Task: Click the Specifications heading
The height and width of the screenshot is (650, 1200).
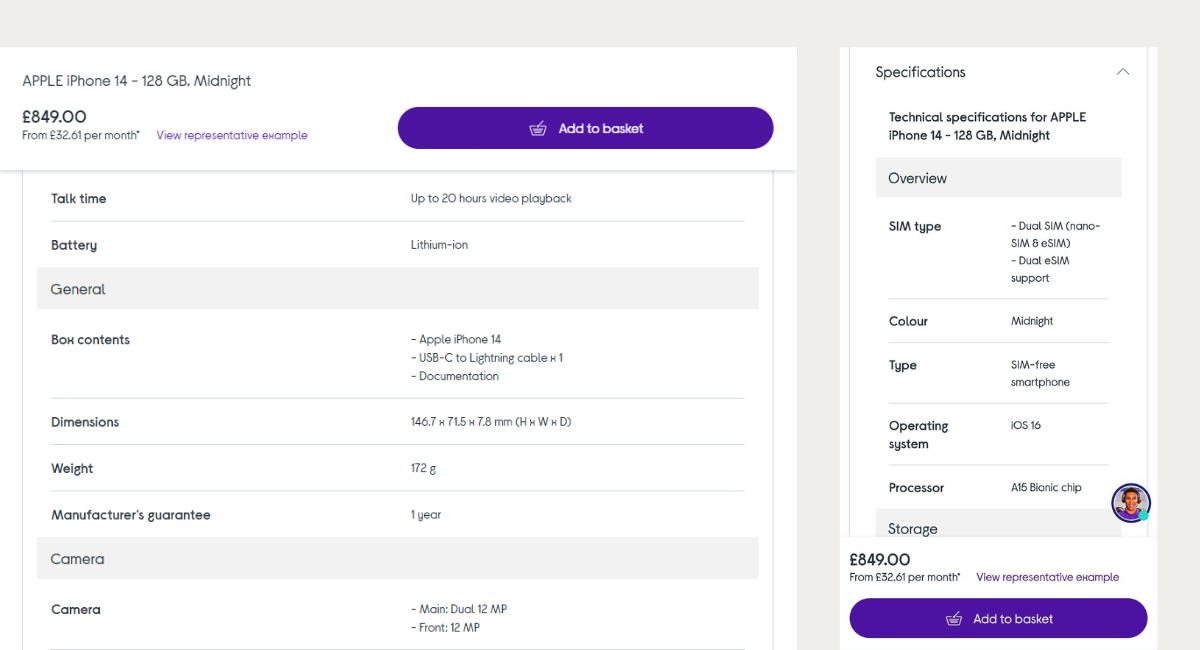Action: point(920,72)
